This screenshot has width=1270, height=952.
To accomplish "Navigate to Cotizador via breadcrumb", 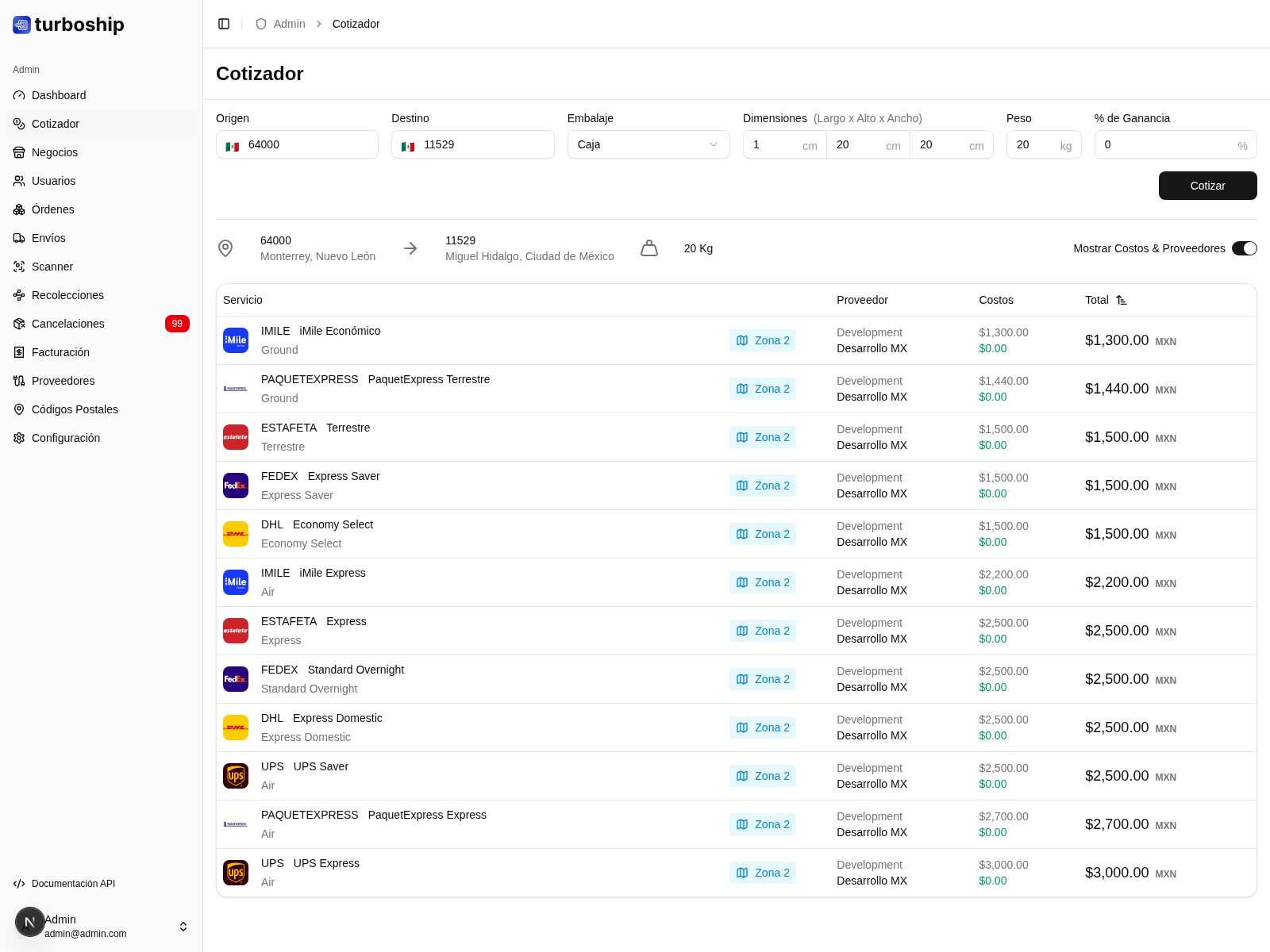I will tap(356, 24).
